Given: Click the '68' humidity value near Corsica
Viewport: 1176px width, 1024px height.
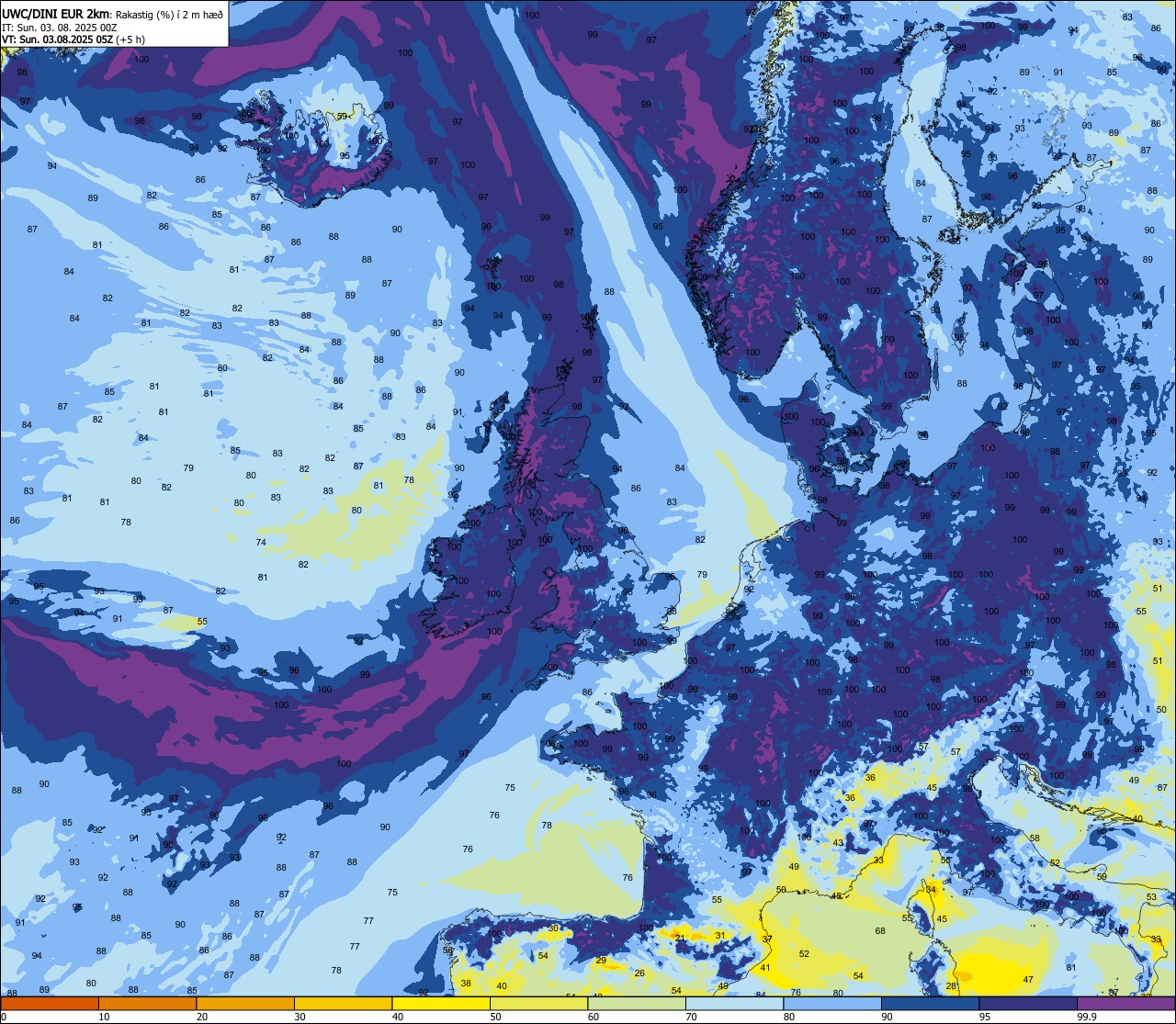Looking at the screenshot, I should click(880, 931).
